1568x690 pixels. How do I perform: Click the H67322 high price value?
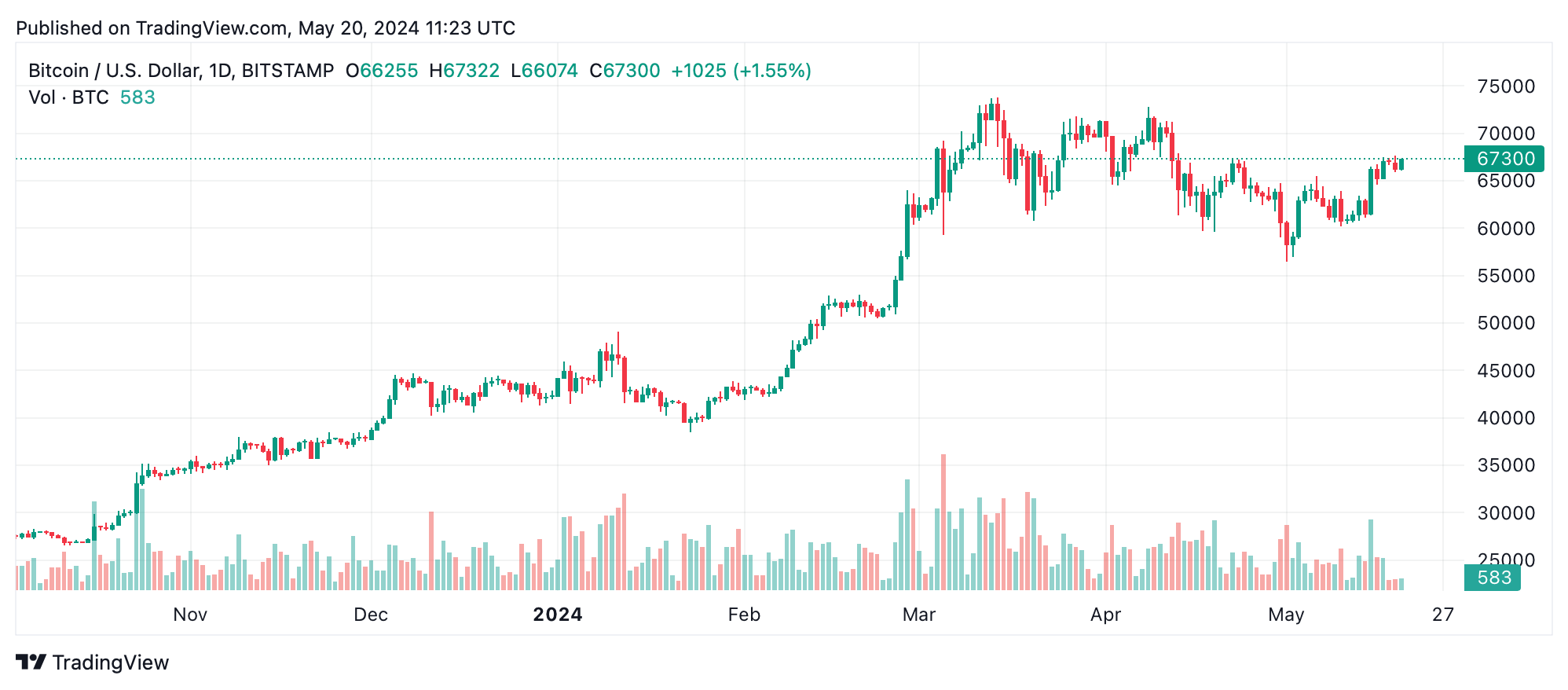[464, 71]
